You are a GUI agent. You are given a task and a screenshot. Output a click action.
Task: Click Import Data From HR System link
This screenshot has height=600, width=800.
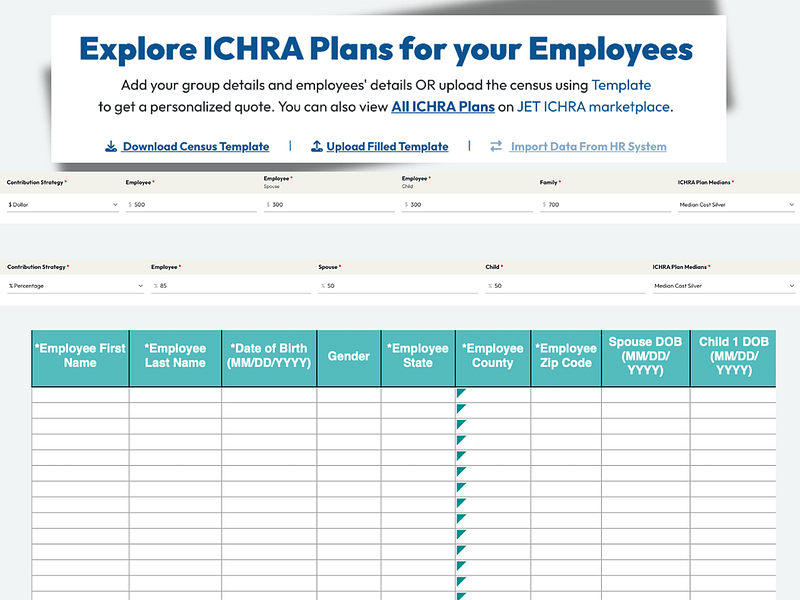click(x=588, y=147)
